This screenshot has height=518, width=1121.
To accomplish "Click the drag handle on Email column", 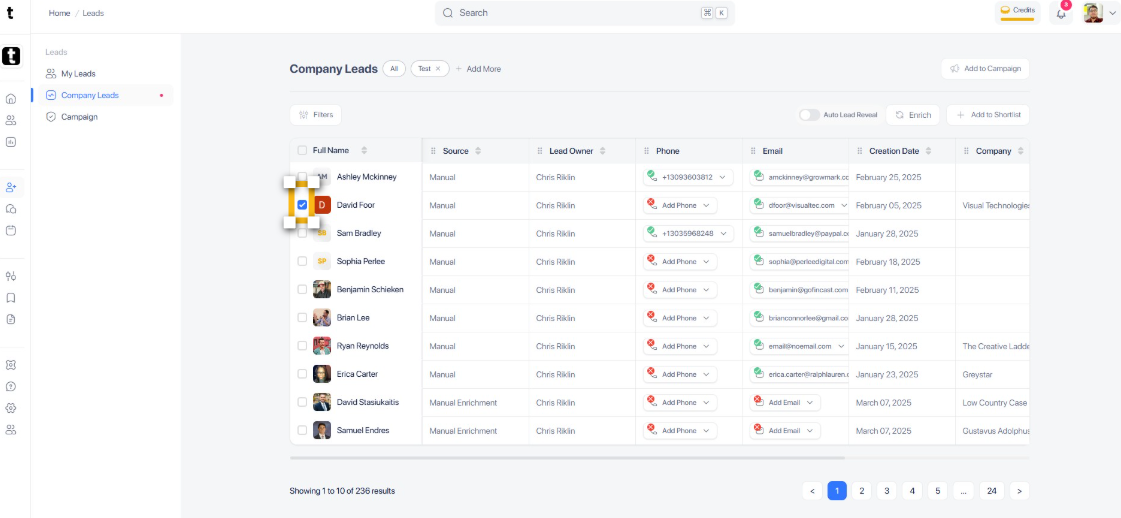I will tap(753, 151).
